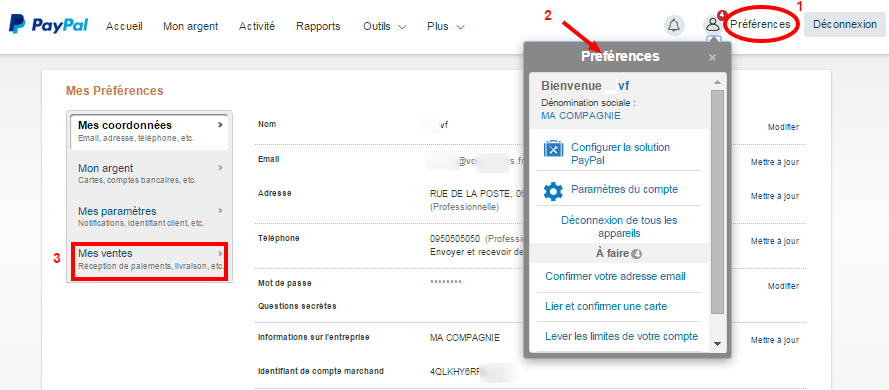Open the Activité page
This screenshot has width=889, height=390.
click(x=257, y=26)
